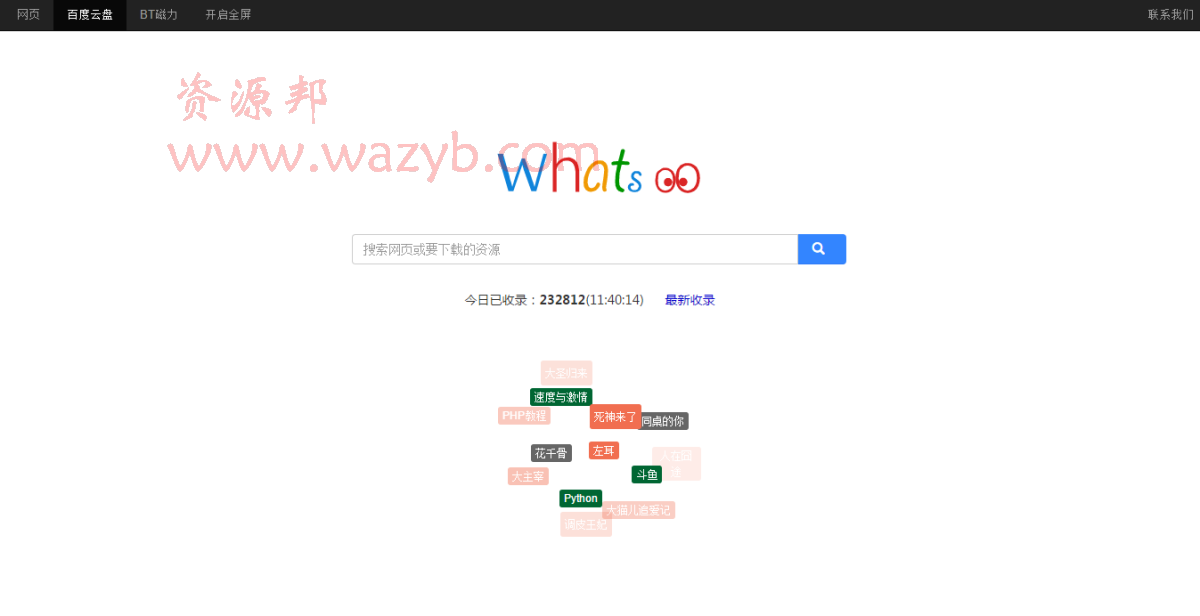1200x616 pixels.
Task: Focus the 搜索网页或要下载的资源 search box
Action: pyautogui.click(x=575, y=249)
